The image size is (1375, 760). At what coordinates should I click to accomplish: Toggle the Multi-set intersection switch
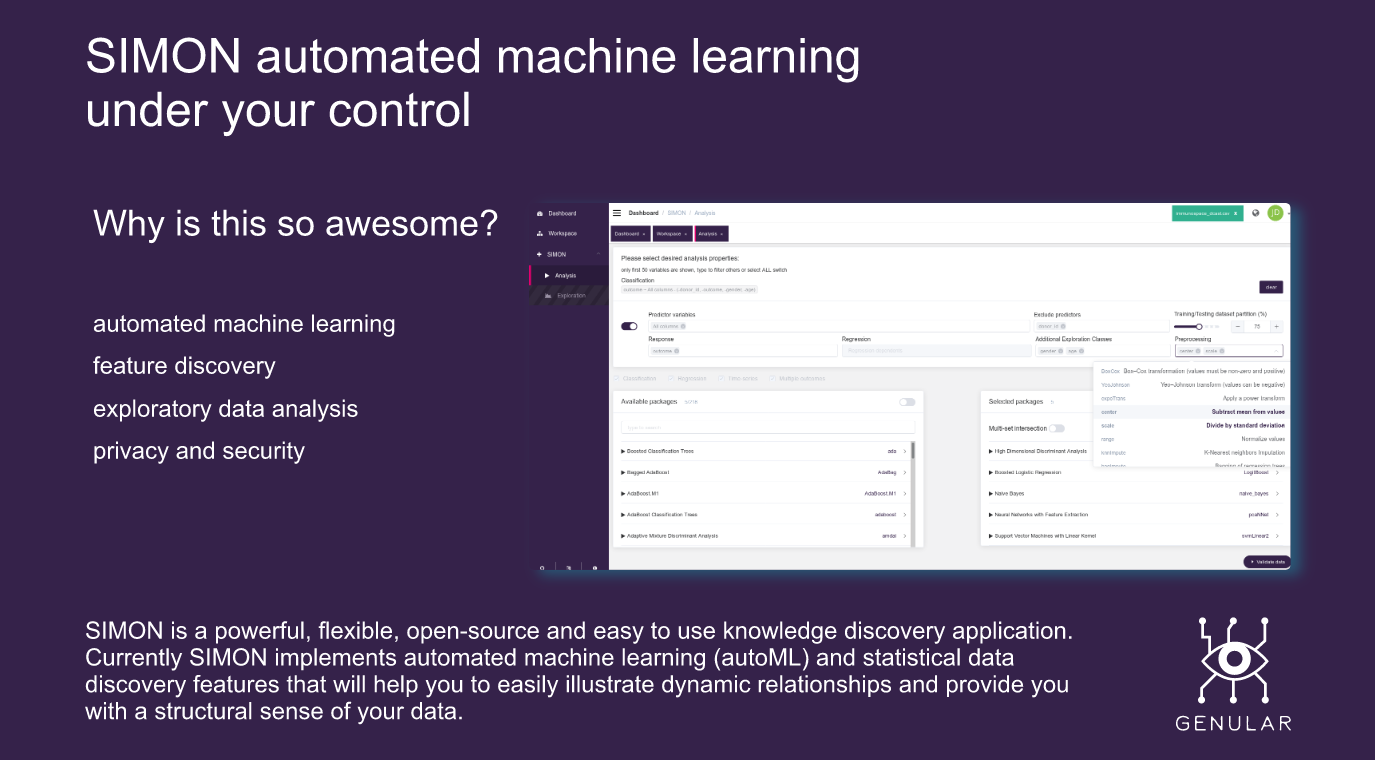pos(1057,428)
